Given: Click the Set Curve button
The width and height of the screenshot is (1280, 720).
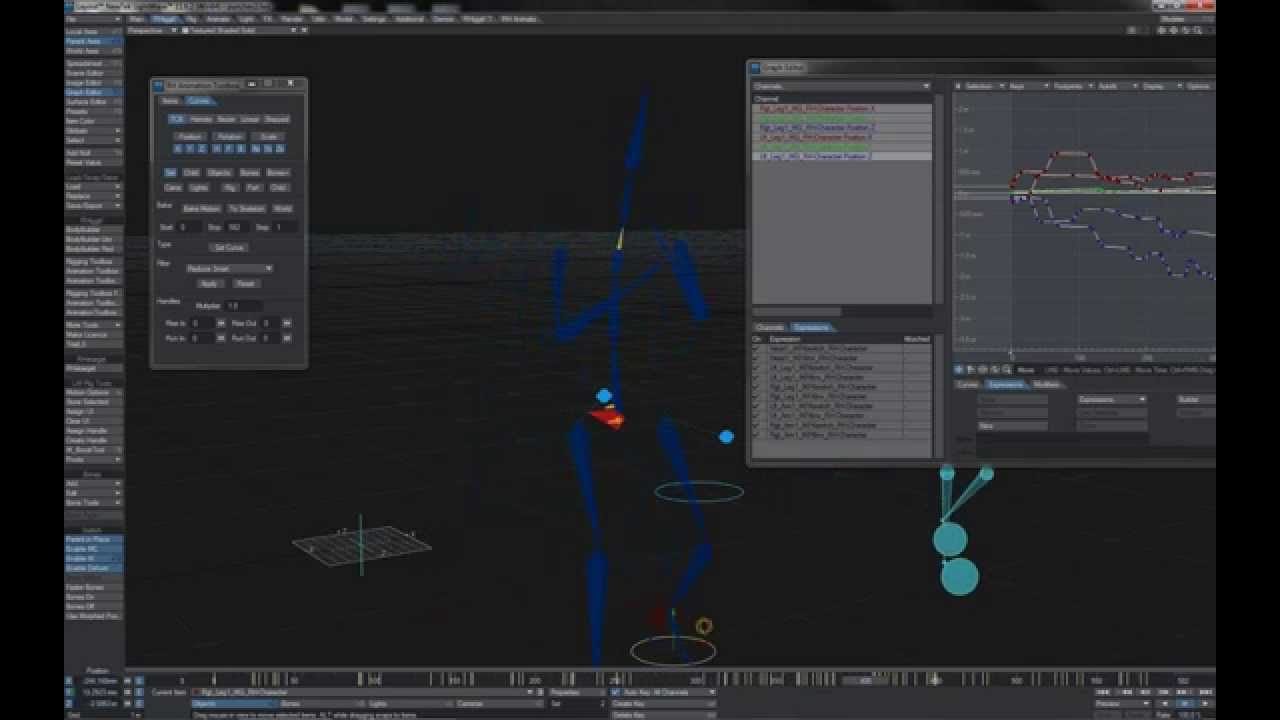Looking at the screenshot, I should pyautogui.click(x=229, y=247).
